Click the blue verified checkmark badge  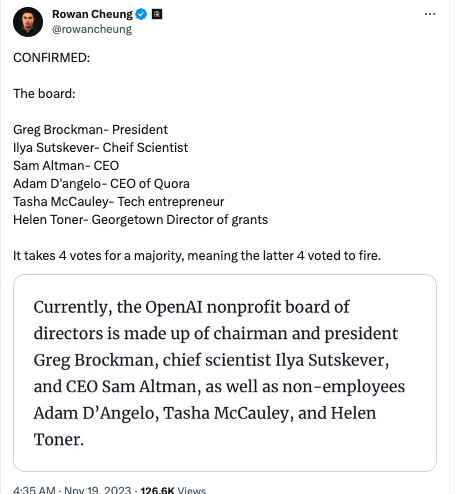pos(141,14)
